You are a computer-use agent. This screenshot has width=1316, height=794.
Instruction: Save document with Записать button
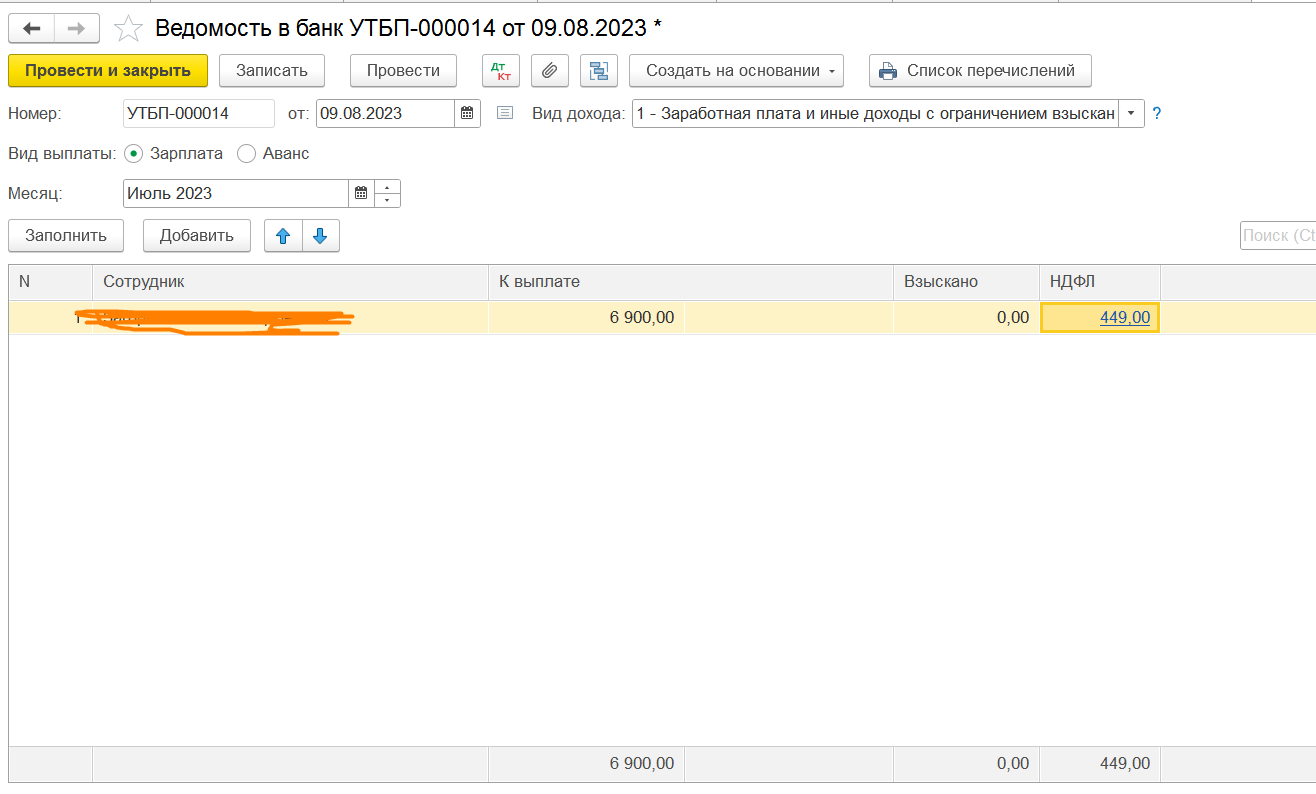tap(271, 71)
